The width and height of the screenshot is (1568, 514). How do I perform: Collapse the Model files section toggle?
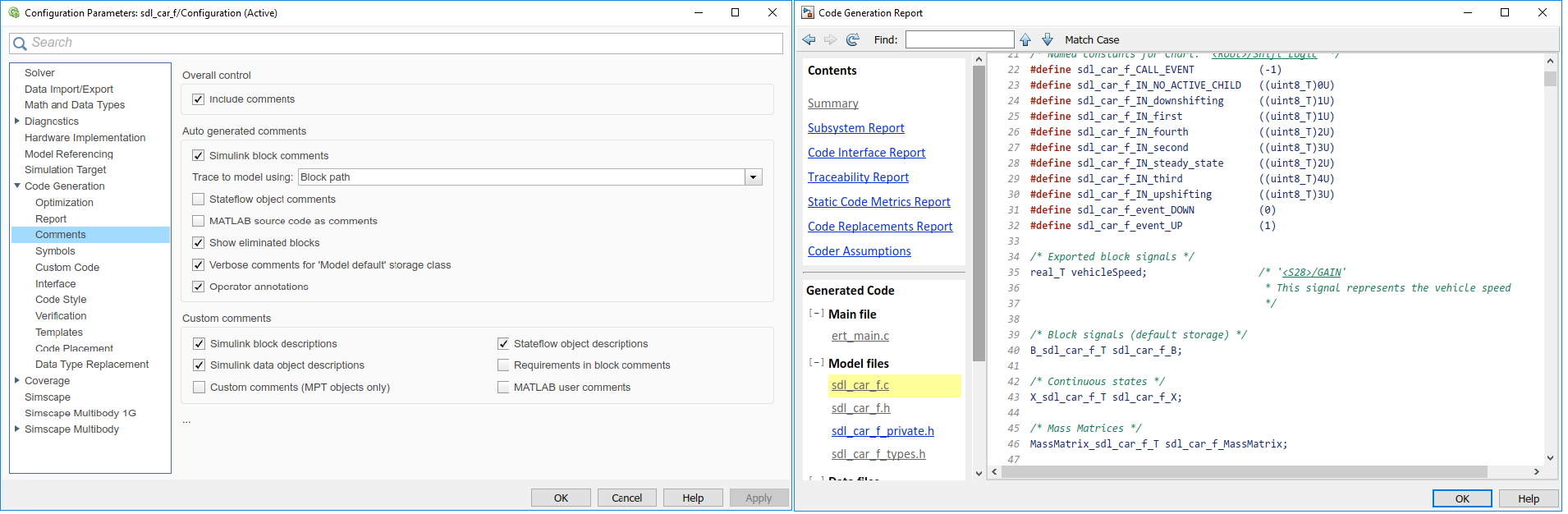[x=816, y=363]
